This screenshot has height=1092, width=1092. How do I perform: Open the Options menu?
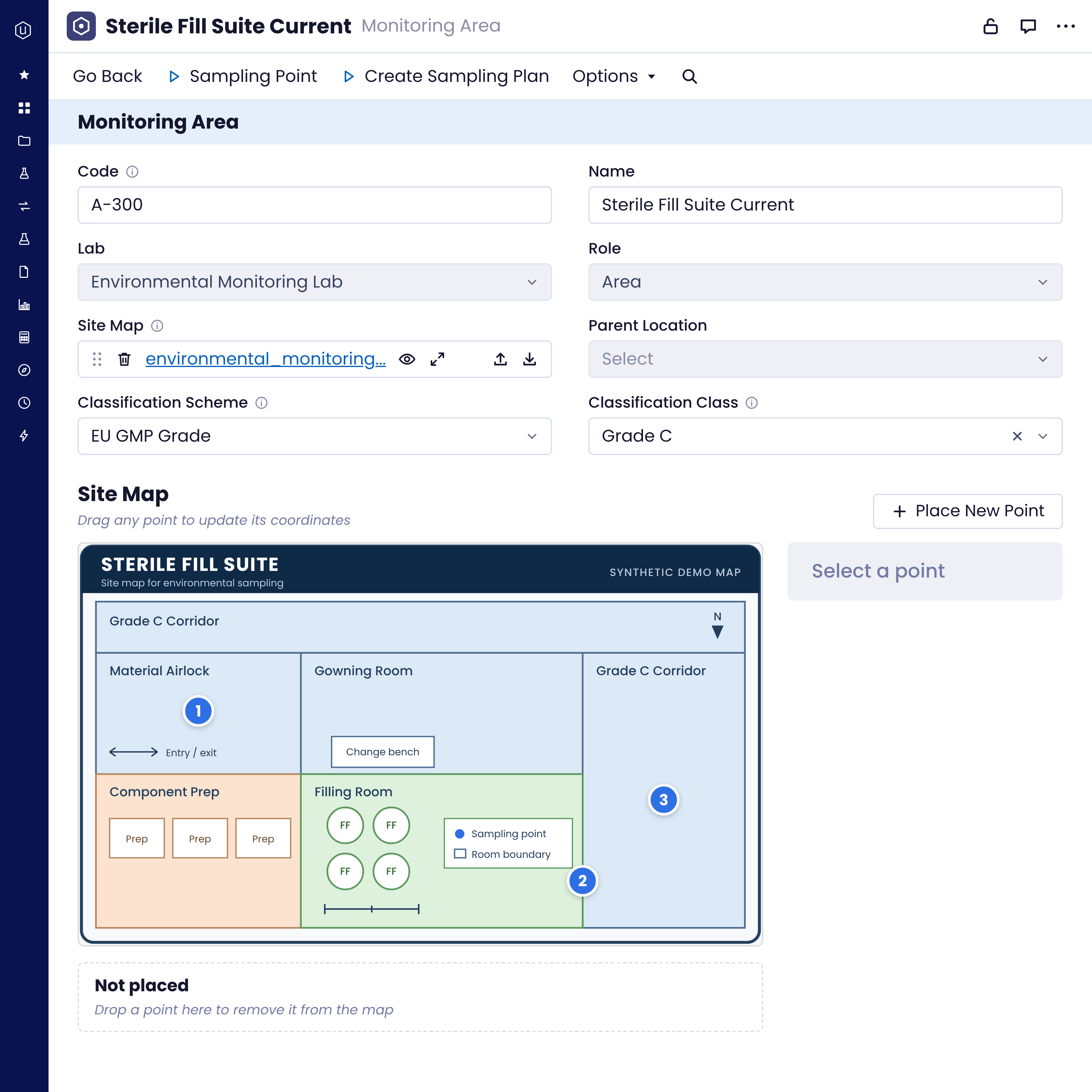click(x=614, y=76)
